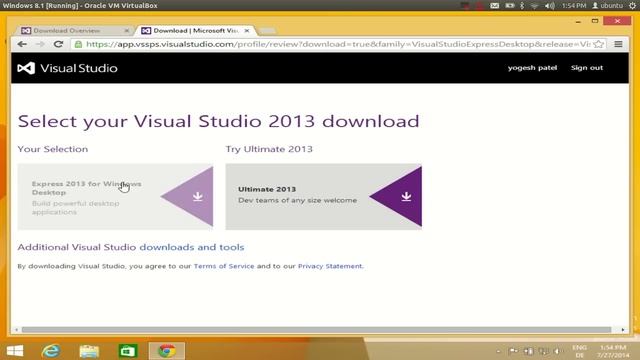Click Sign out

(x=587, y=68)
